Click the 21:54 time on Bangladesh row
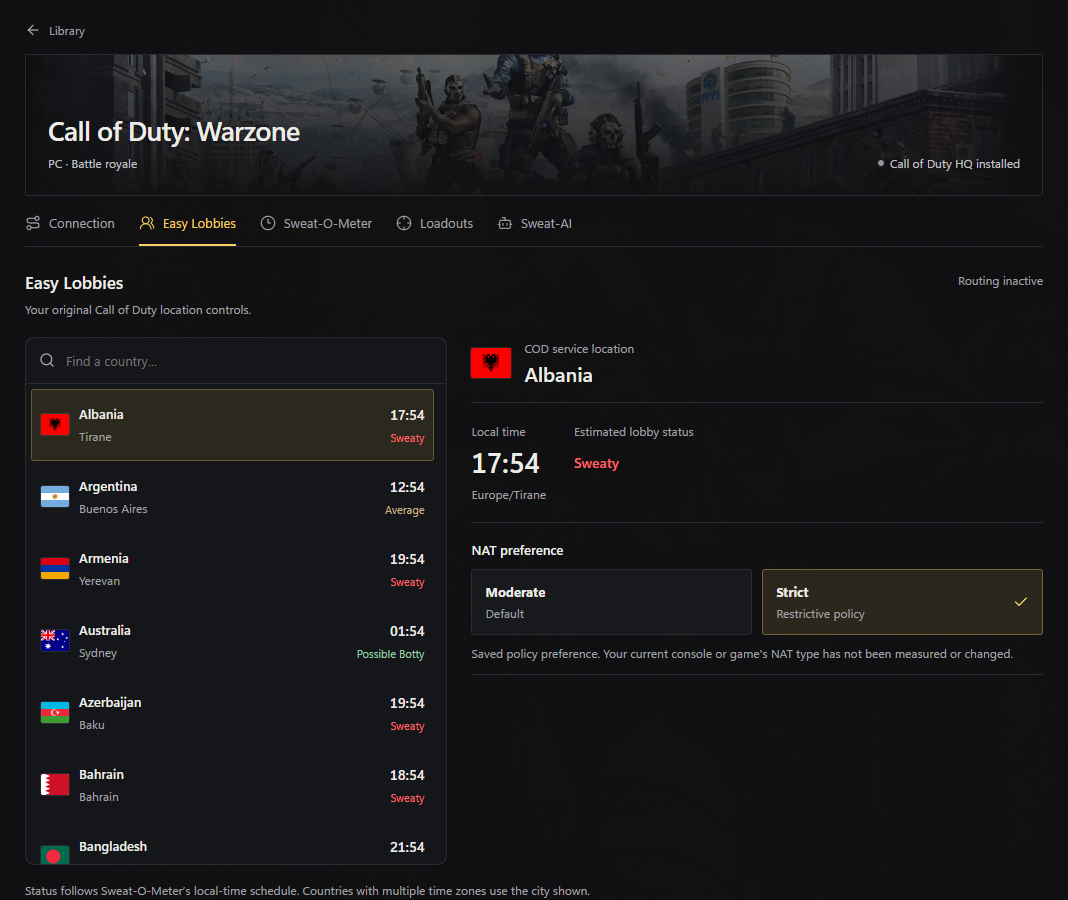 (407, 847)
